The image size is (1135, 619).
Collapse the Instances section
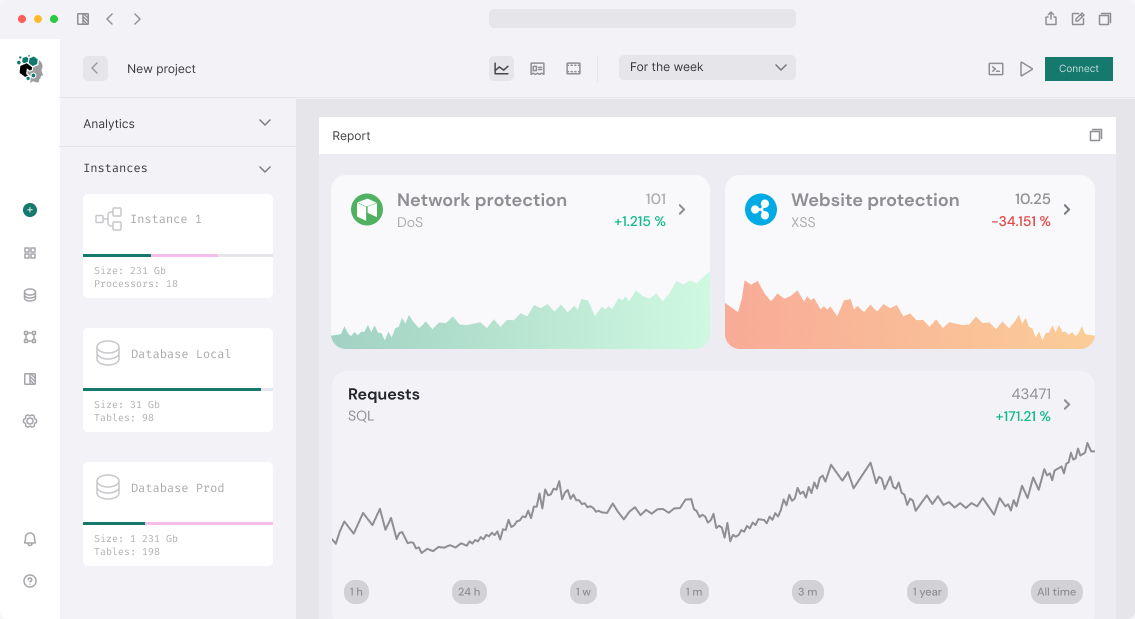(265, 169)
